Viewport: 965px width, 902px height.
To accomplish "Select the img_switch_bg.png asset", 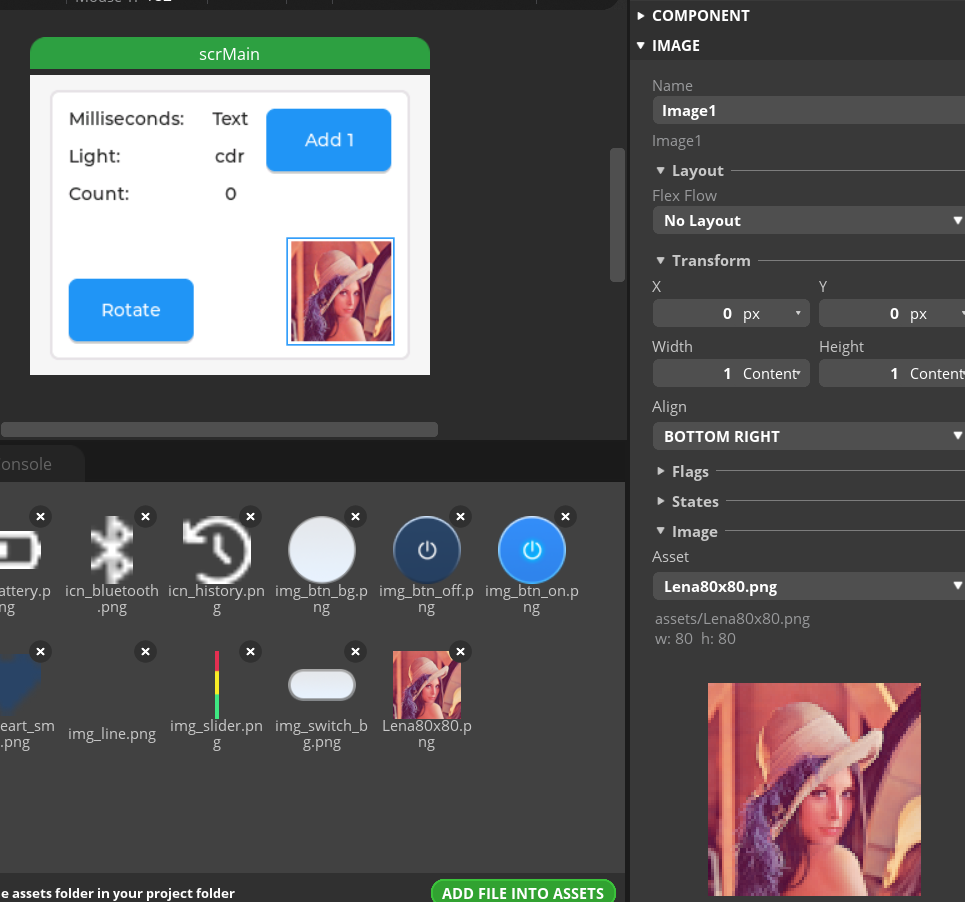I will tap(322, 685).
